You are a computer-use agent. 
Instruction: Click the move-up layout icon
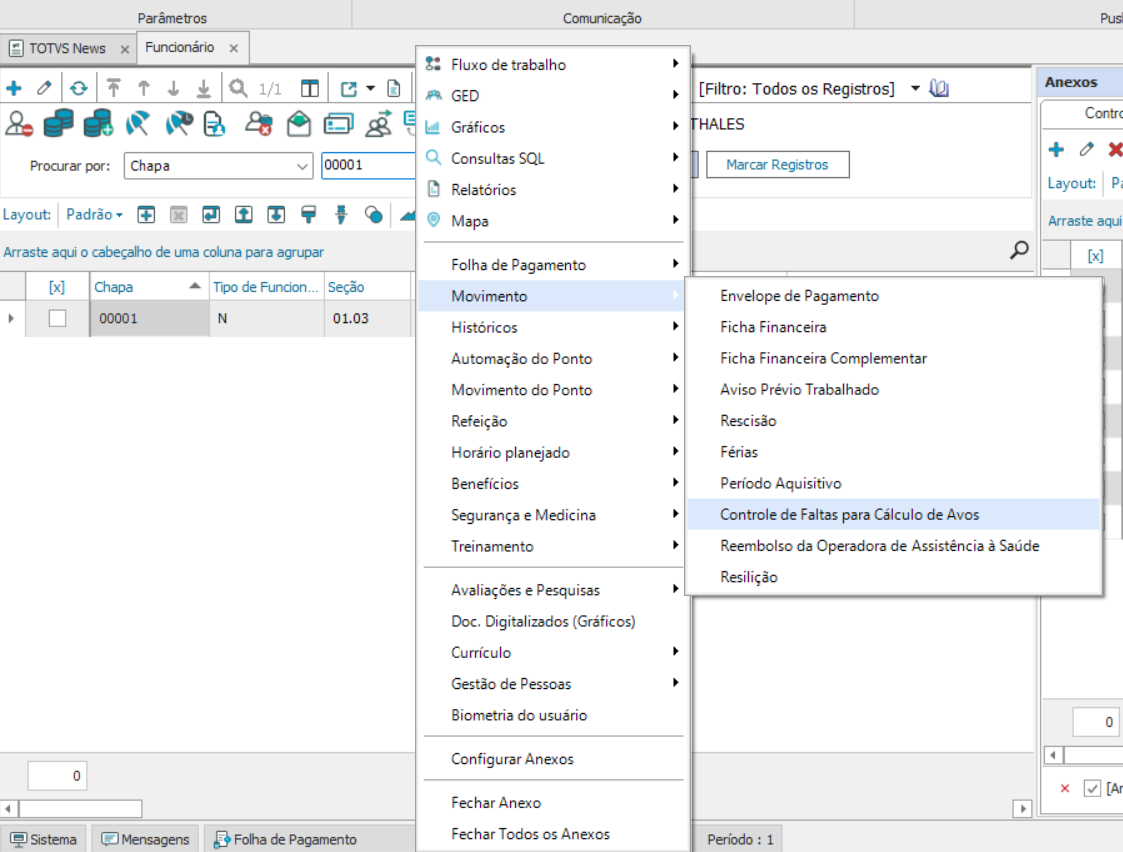point(244,215)
